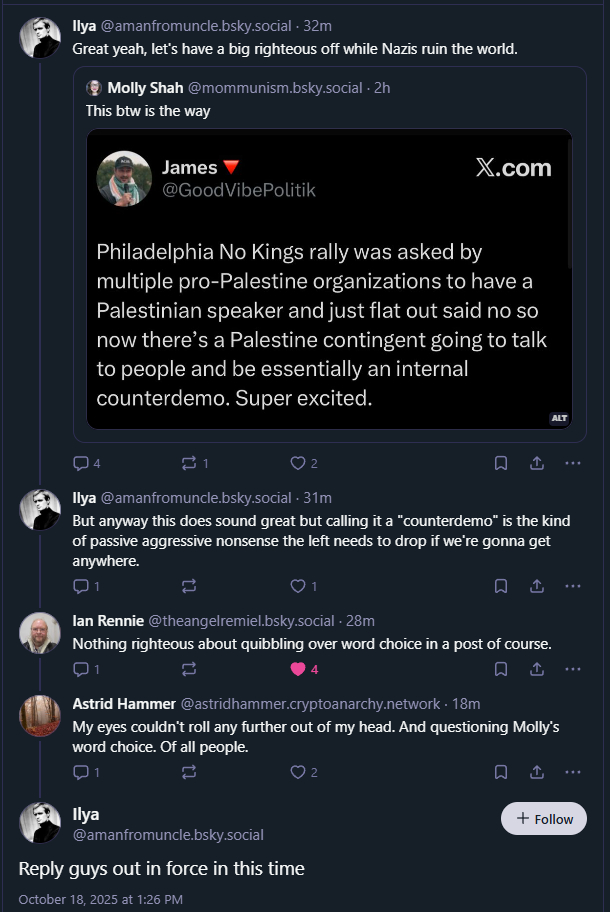Reply to Ian Rennie's post

click(x=81, y=669)
